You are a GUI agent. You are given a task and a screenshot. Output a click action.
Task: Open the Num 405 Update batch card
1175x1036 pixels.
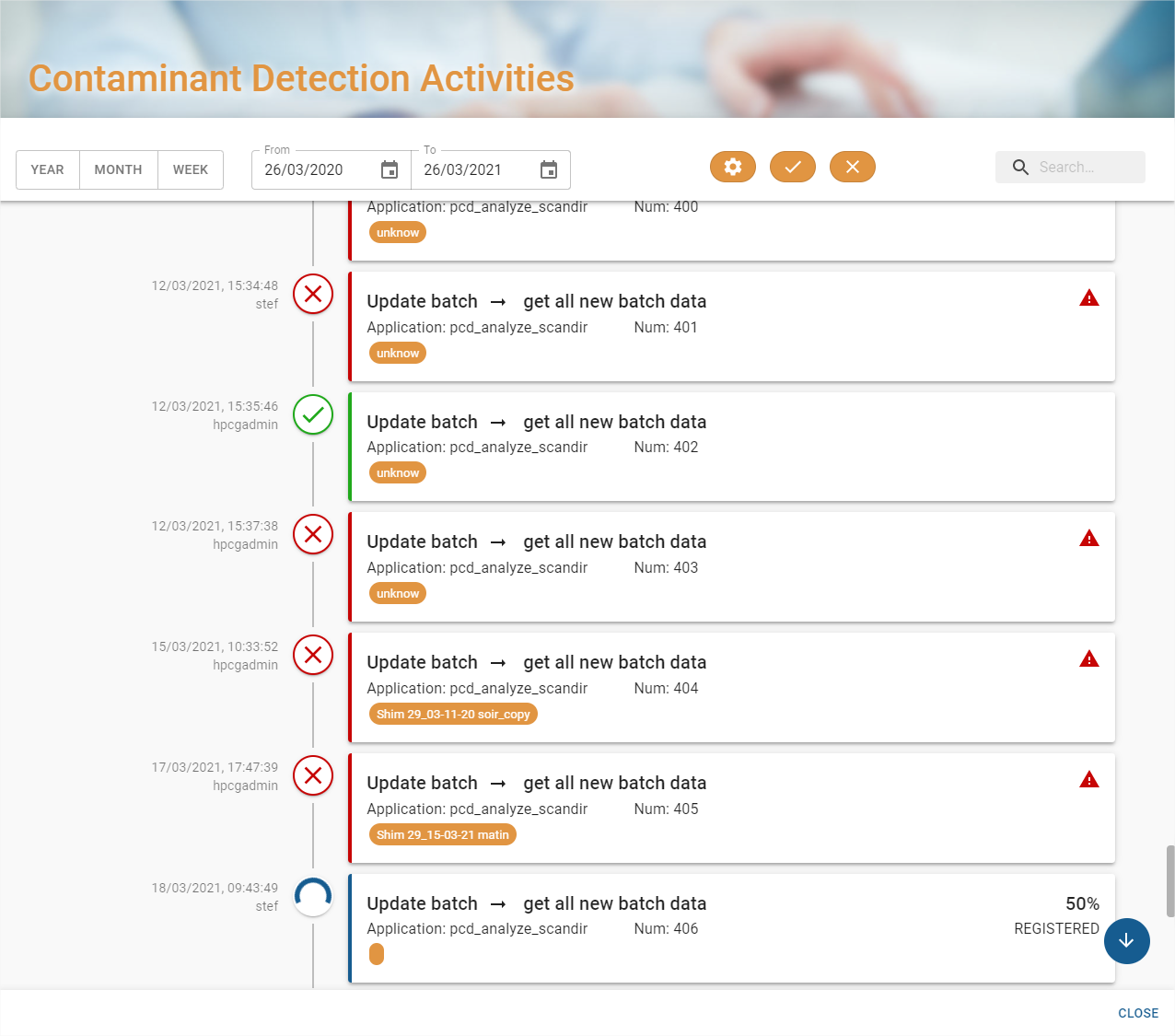(731, 808)
